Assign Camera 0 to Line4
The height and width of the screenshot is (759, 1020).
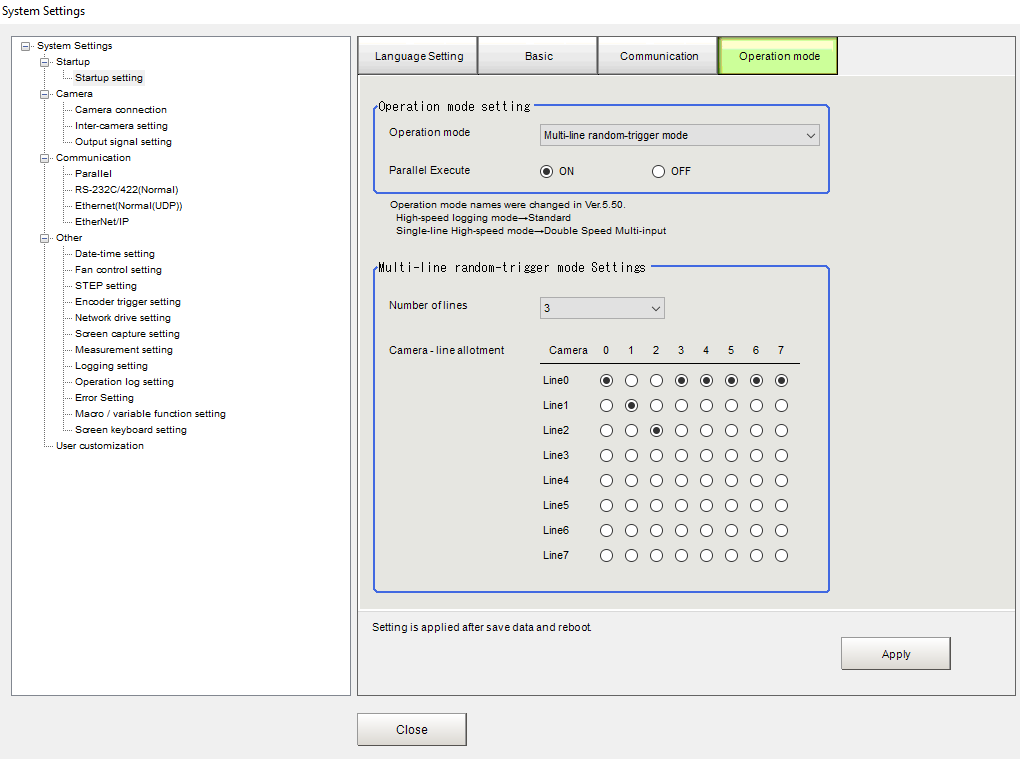click(x=606, y=481)
